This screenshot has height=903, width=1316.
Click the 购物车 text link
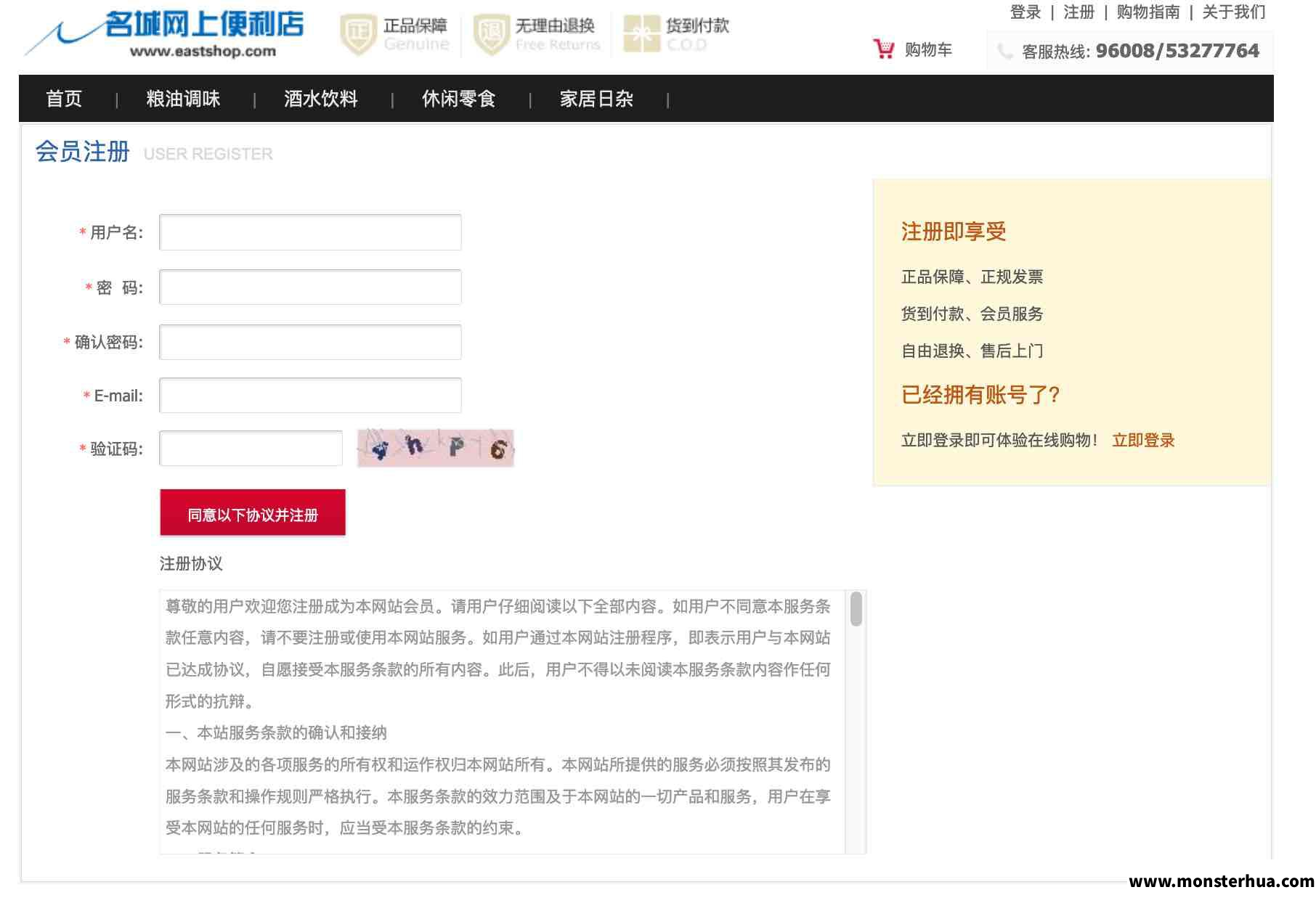pyautogui.click(x=928, y=49)
